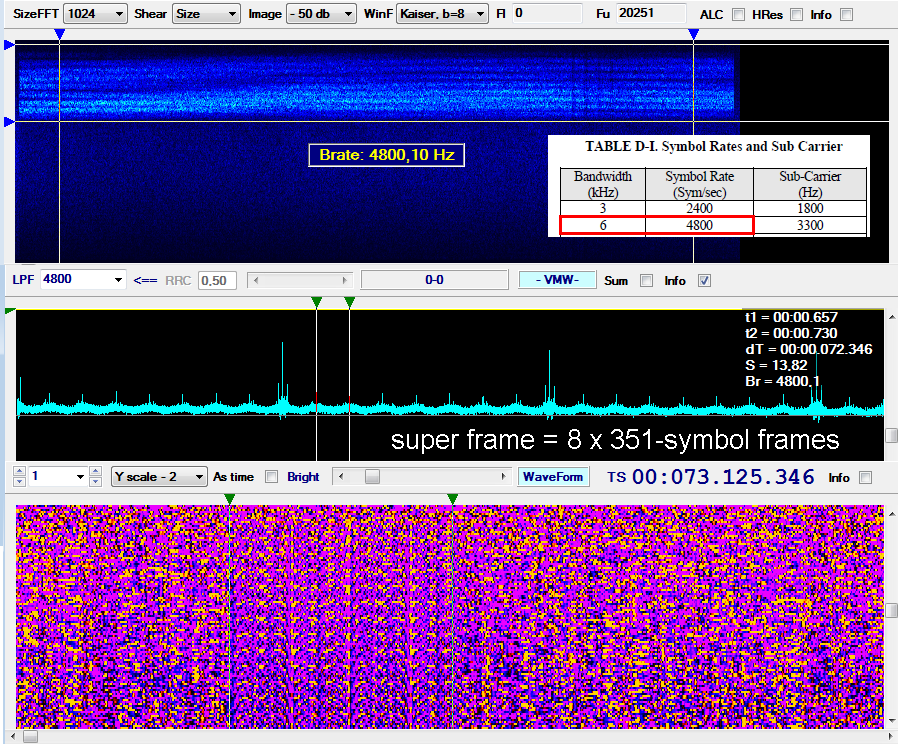The image size is (898, 744).
Task: Click the WaveForm button
Action: (x=553, y=477)
